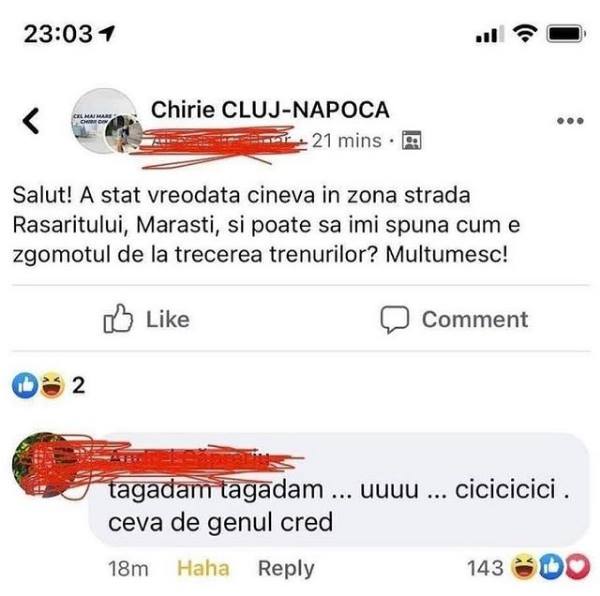Click the group audience icon after 21 mins

pos(412,140)
